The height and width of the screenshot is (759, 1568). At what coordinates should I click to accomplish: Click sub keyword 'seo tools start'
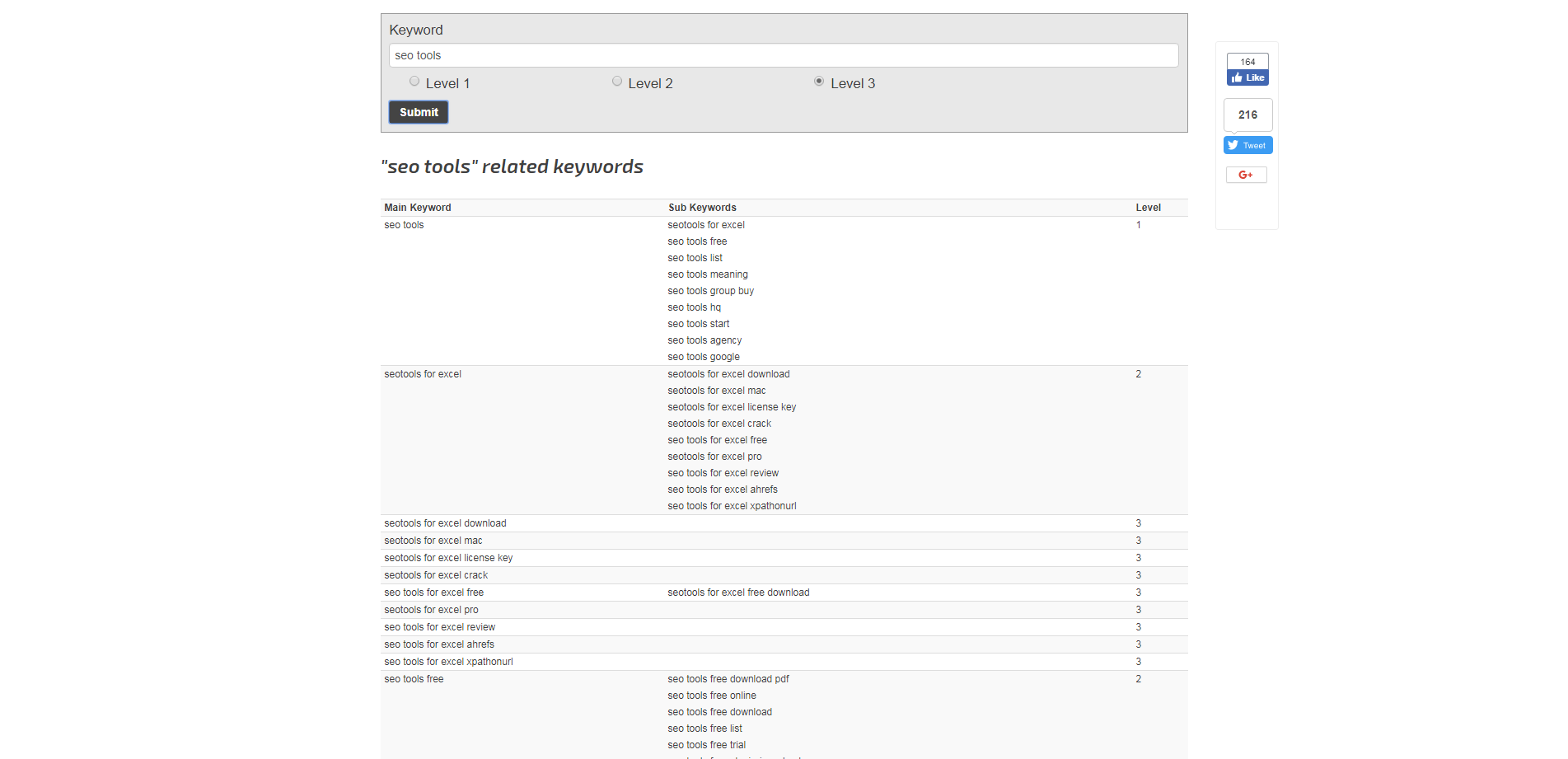(x=698, y=324)
